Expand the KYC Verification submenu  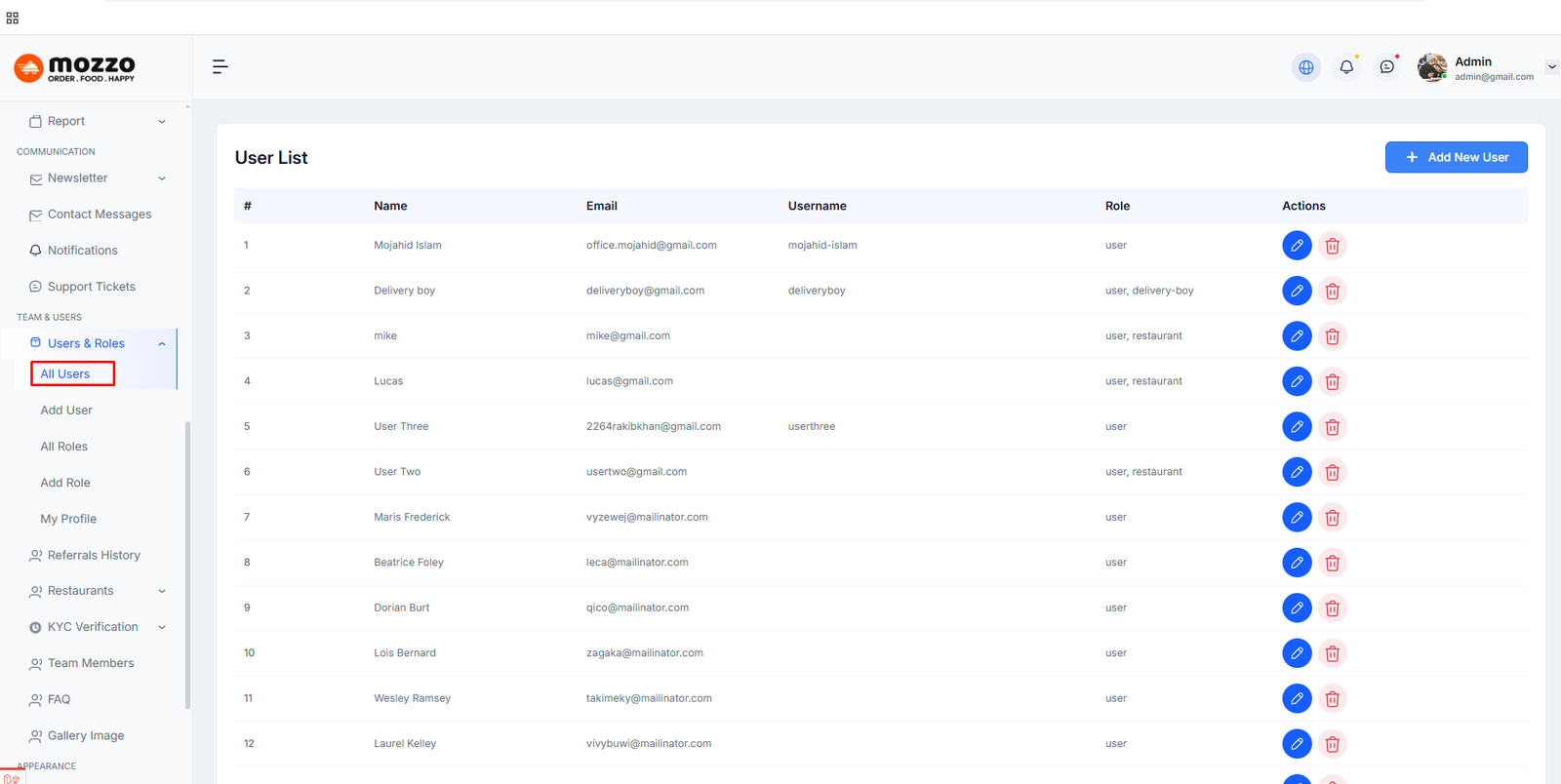click(x=96, y=627)
